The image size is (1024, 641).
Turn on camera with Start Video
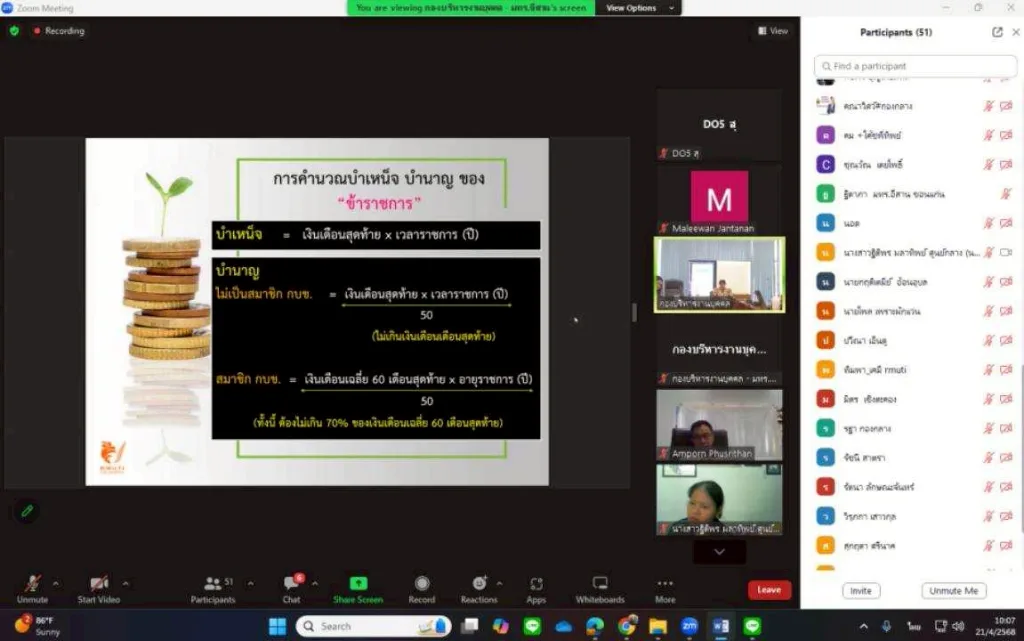pos(98,584)
